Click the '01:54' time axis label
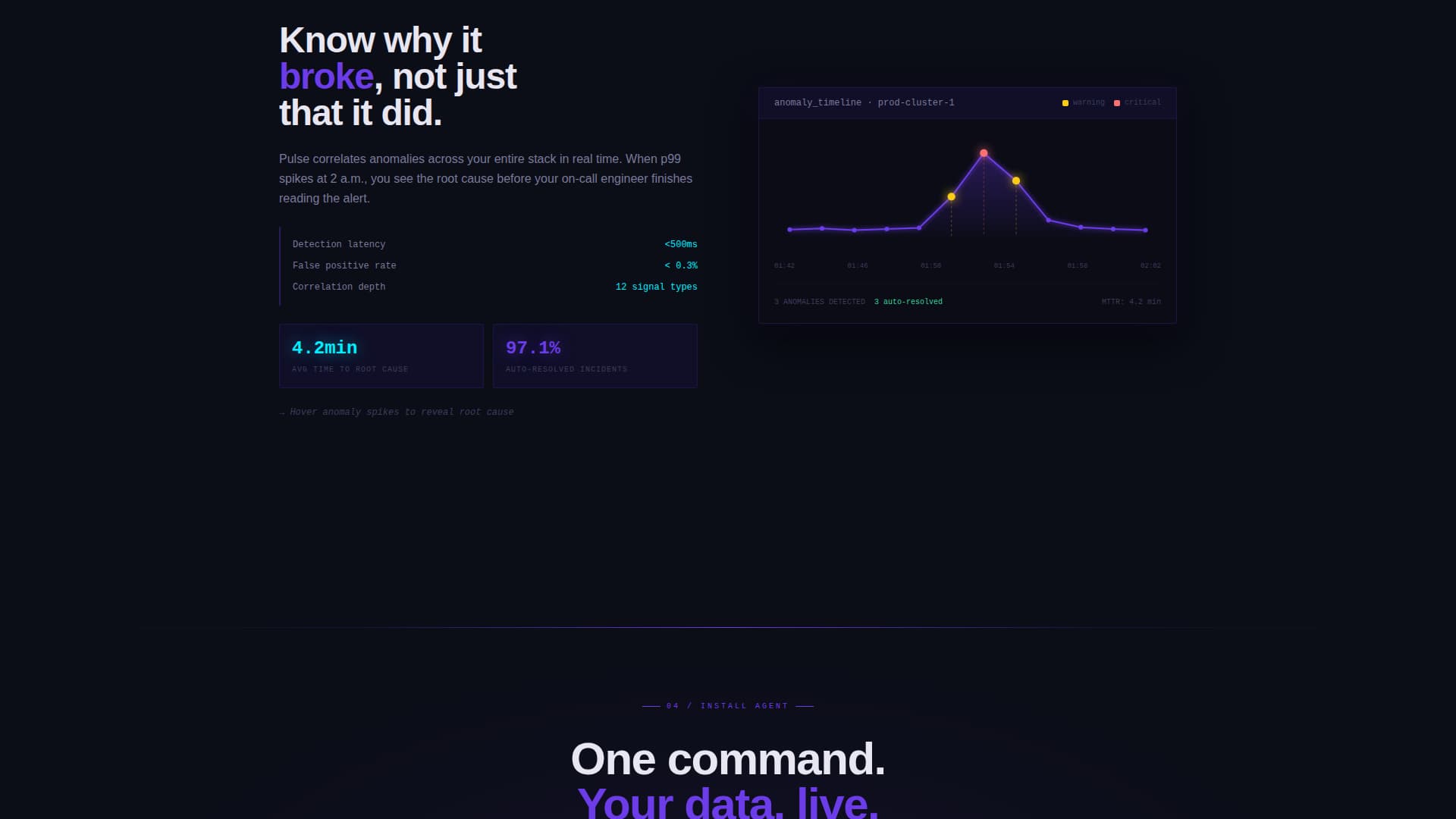Screen dimensions: 1456x819 click(1004, 266)
